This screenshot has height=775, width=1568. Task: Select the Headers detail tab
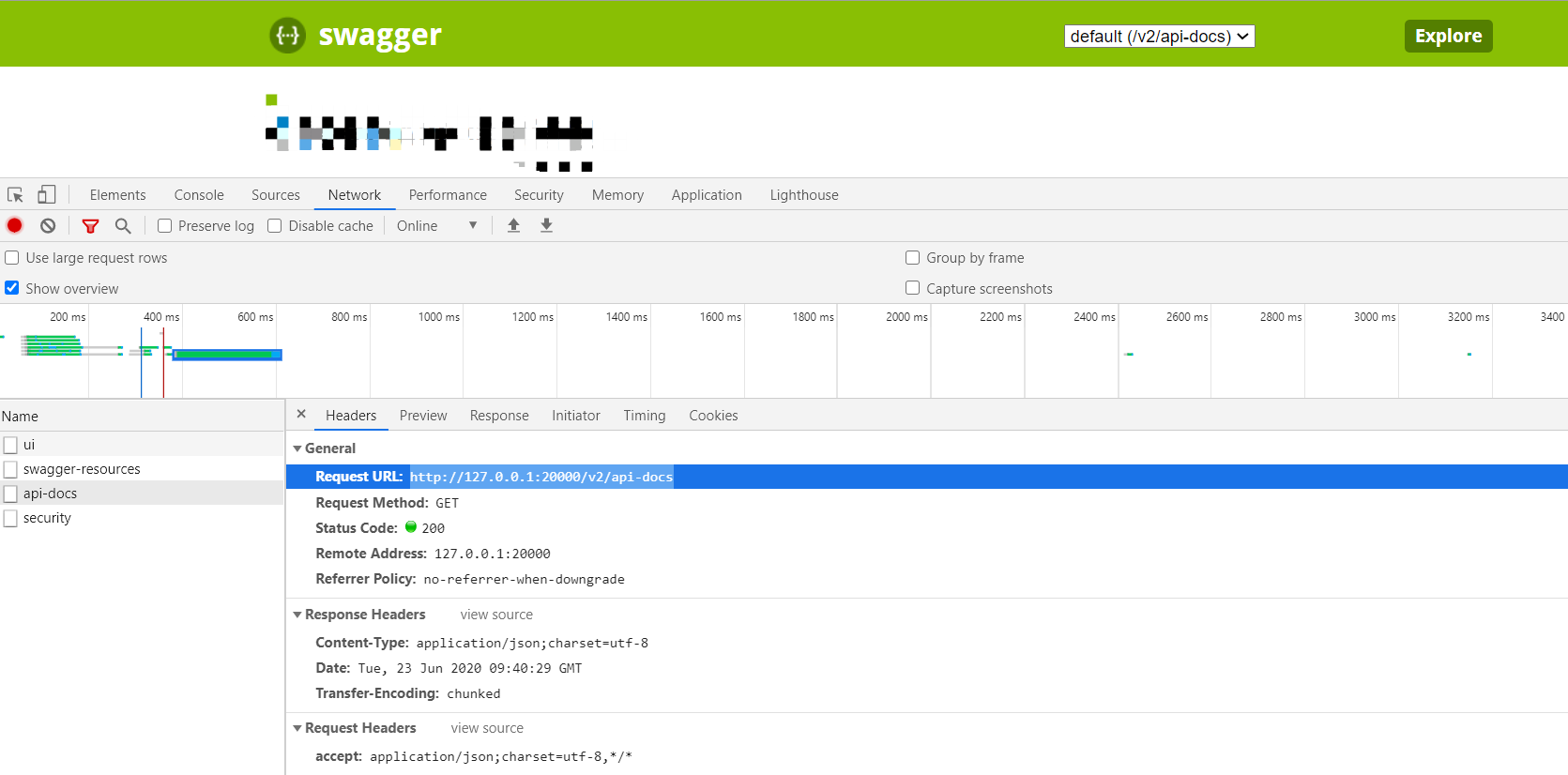[351, 416]
